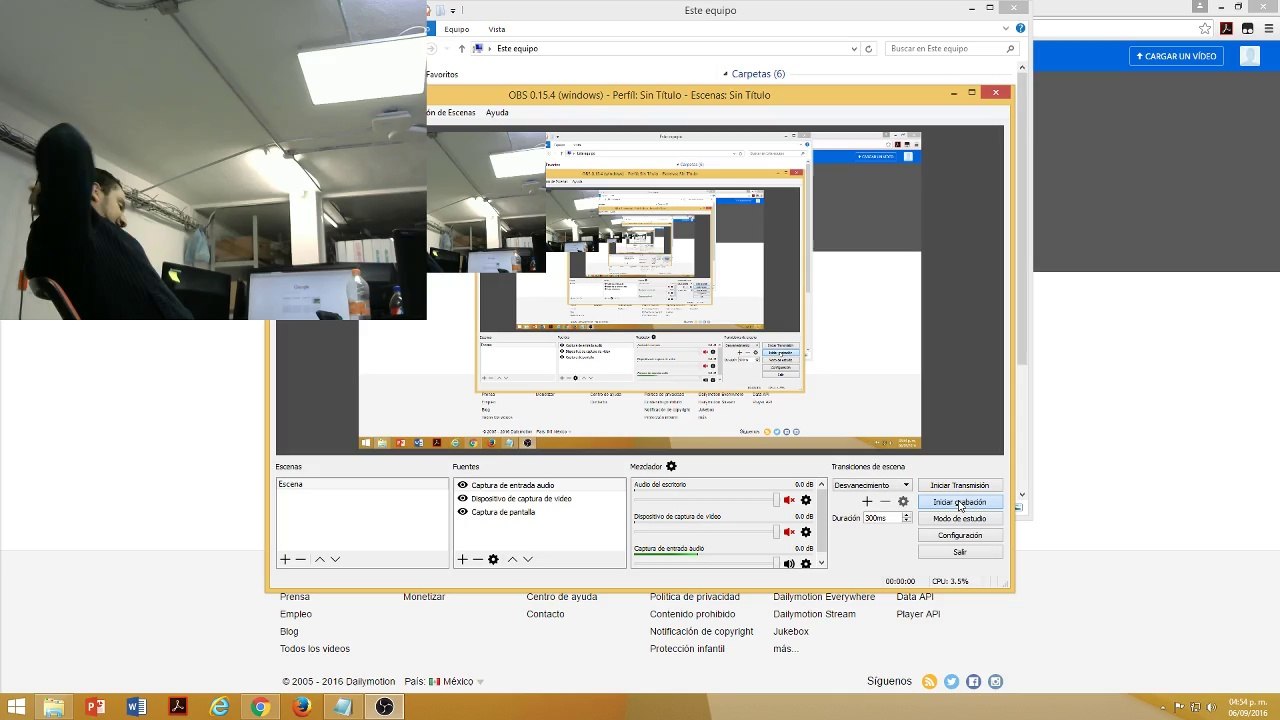1280x720 pixels.
Task: Collapse the Carpetas (6) group
Action: pyautogui.click(x=726, y=74)
